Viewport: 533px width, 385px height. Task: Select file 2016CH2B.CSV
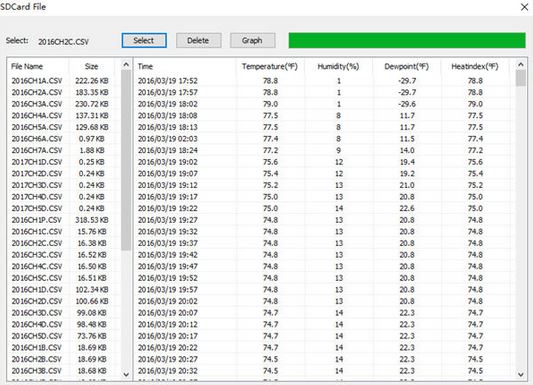[37, 359]
